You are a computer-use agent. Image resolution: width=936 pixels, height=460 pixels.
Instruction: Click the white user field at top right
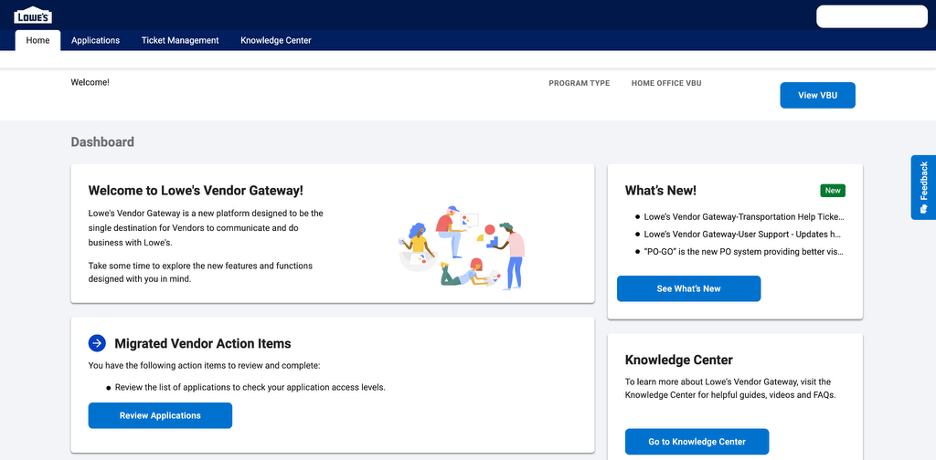[872, 17]
